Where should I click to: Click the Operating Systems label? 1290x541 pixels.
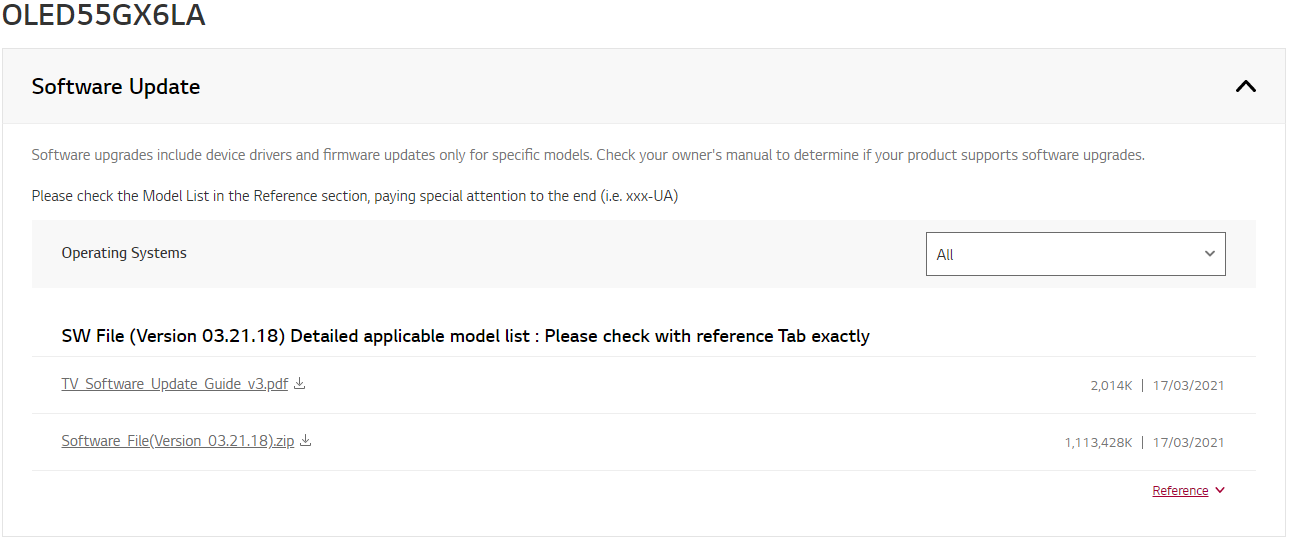pos(124,253)
